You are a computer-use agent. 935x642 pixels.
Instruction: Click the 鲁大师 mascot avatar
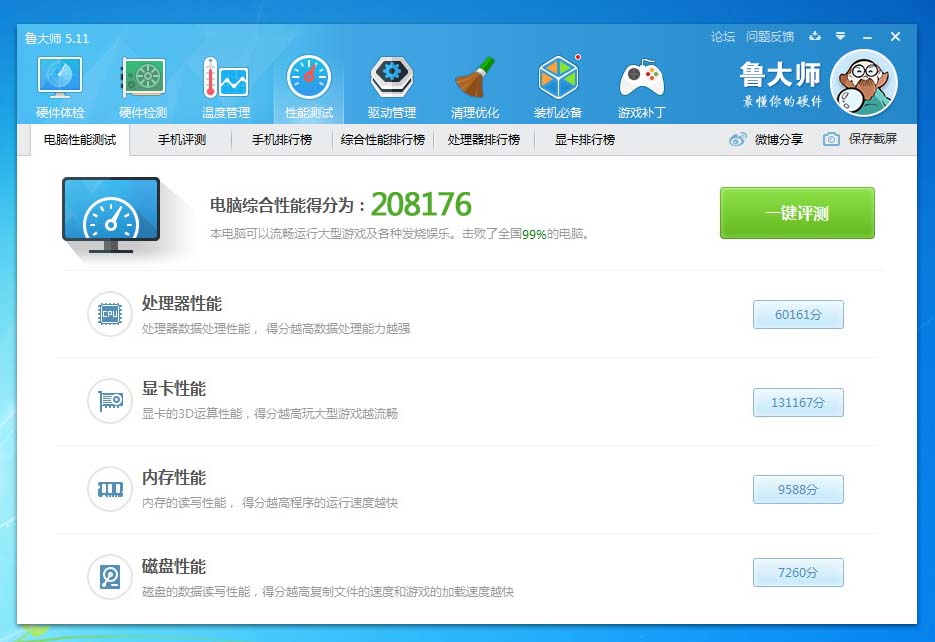point(864,83)
